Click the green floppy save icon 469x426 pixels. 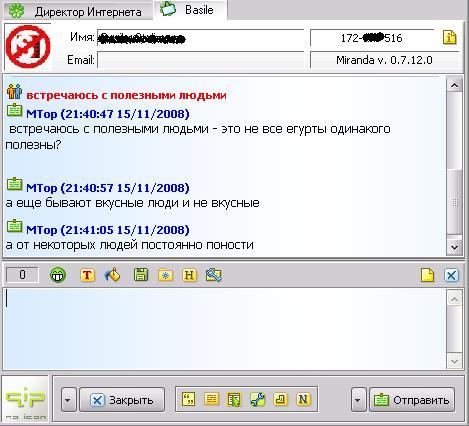click(x=141, y=275)
